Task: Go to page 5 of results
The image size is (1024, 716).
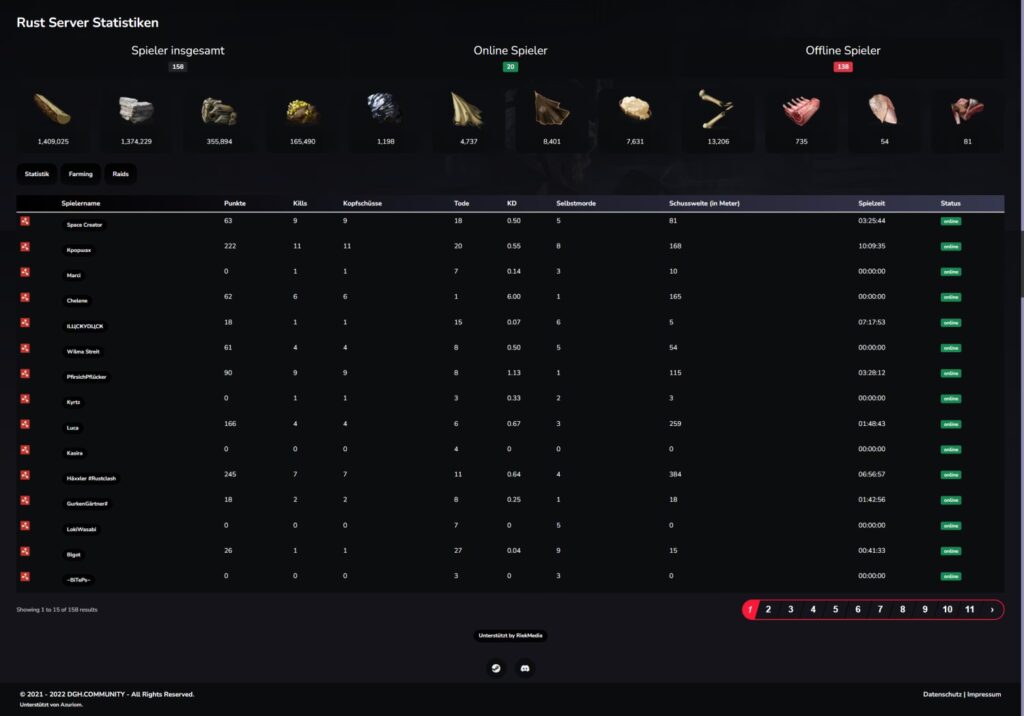Action: tap(835, 610)
